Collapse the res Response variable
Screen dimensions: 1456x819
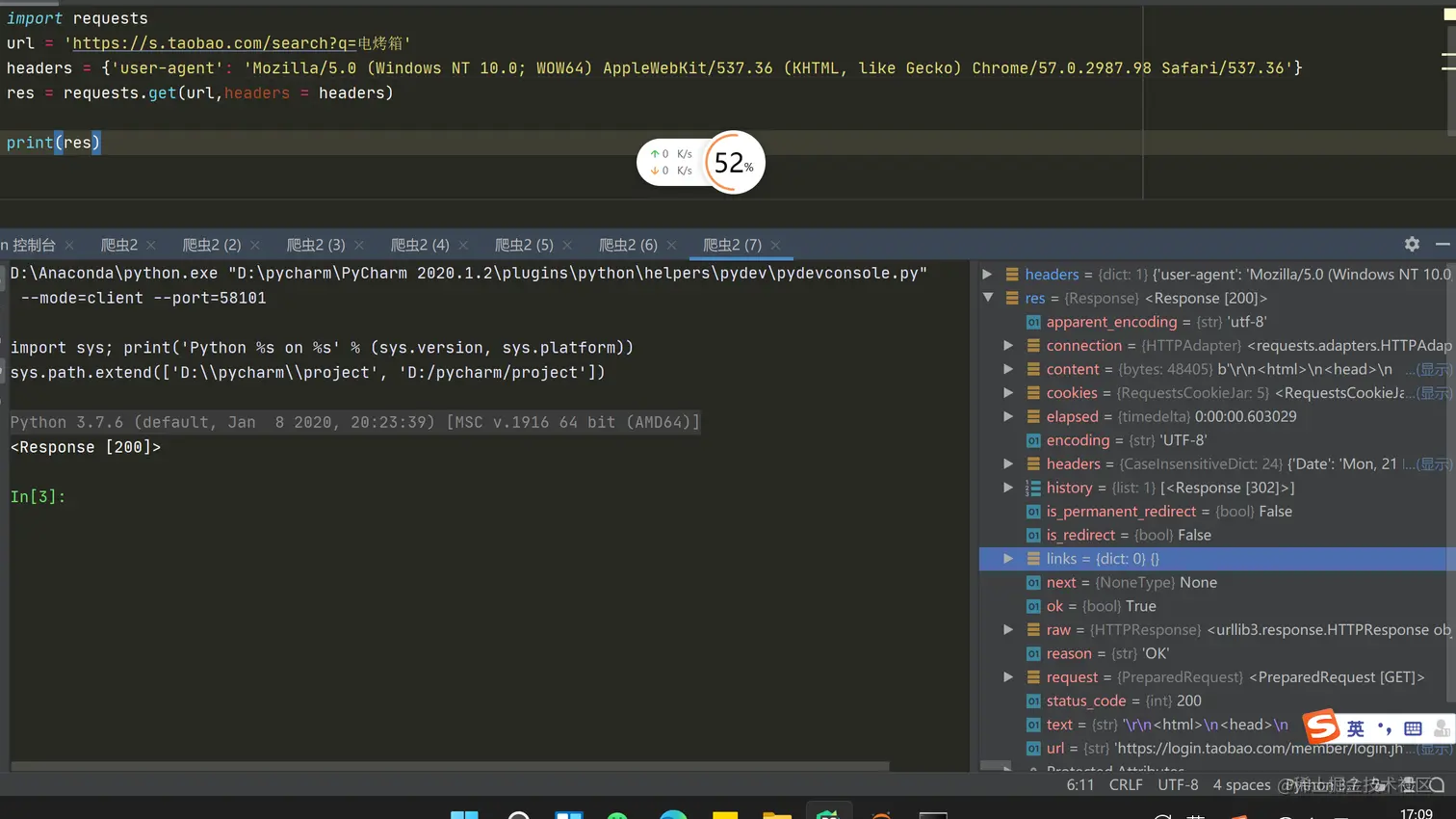coord(987,299)
